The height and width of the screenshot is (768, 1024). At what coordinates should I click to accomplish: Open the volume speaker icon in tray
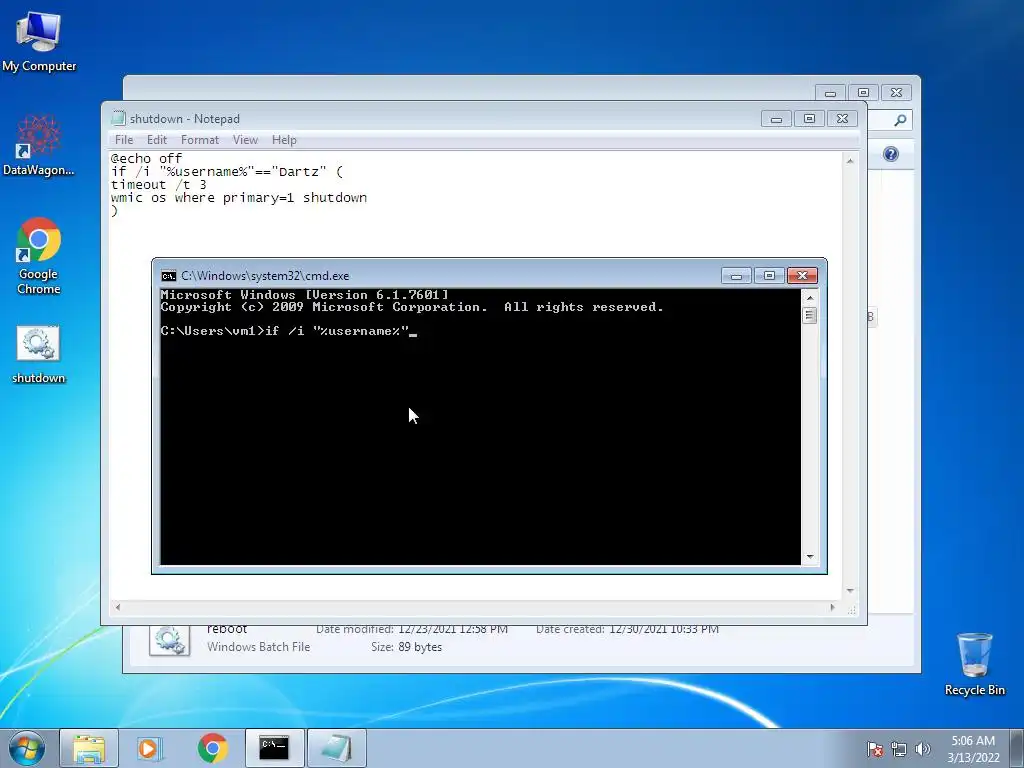coord(922,749)
